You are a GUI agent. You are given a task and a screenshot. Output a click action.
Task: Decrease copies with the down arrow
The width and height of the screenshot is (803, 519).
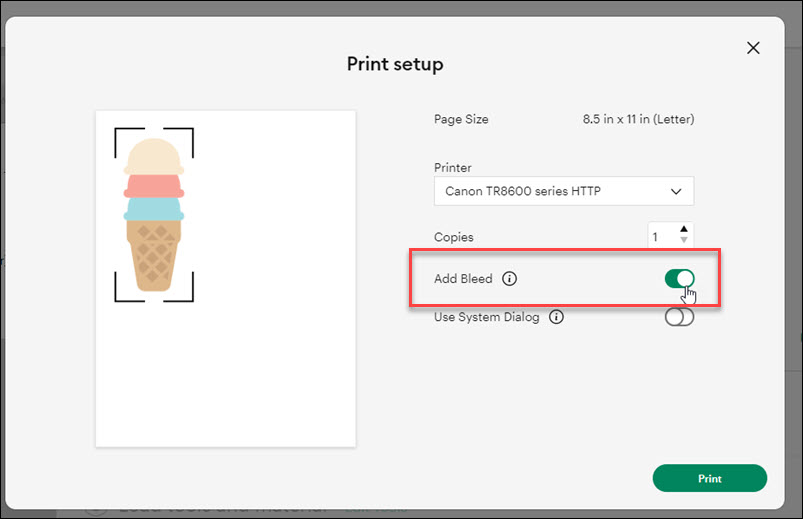coord(684,241)
